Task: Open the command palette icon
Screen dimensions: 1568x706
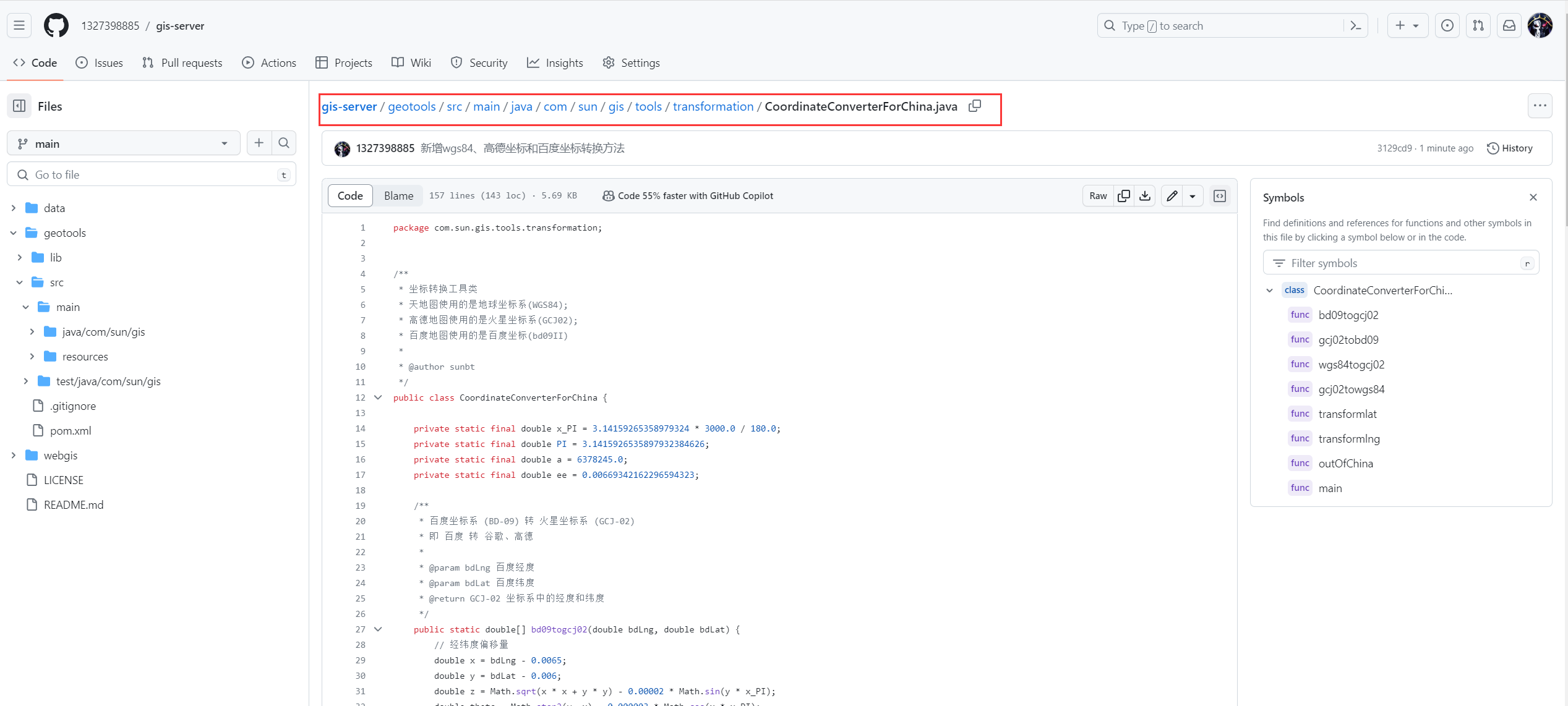Action: tap(1355, 26)
